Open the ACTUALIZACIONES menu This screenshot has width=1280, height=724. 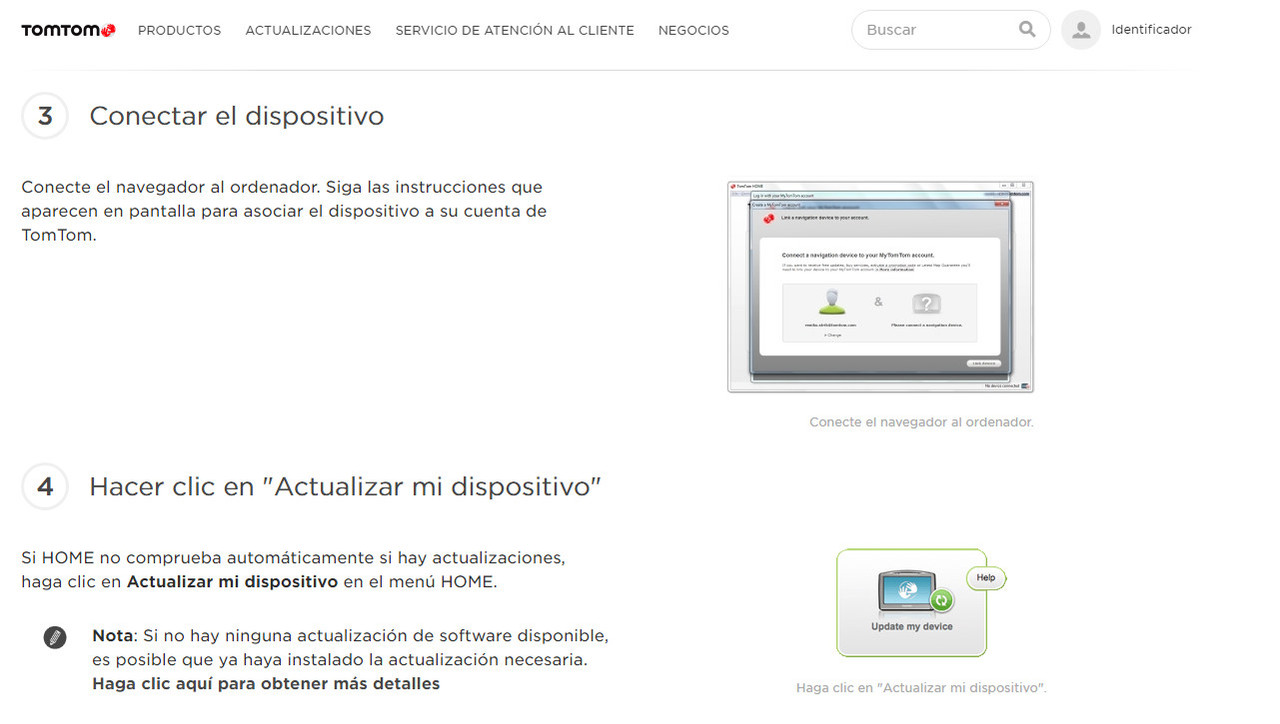[x=308, y=30]
